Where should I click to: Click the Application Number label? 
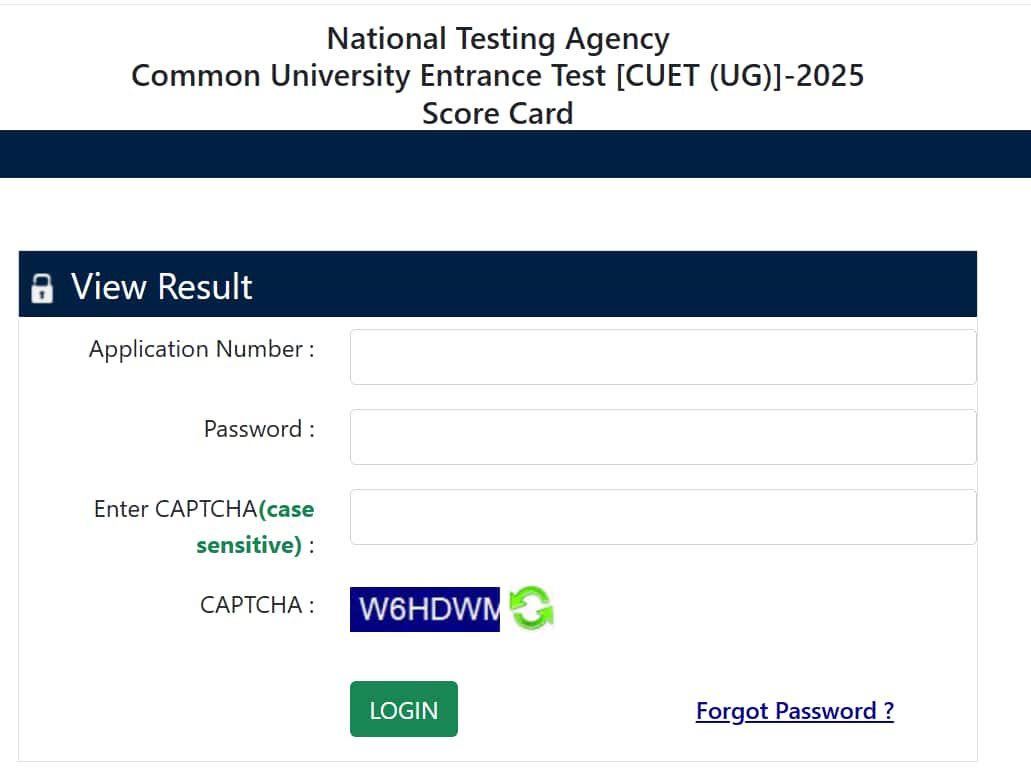202,349
